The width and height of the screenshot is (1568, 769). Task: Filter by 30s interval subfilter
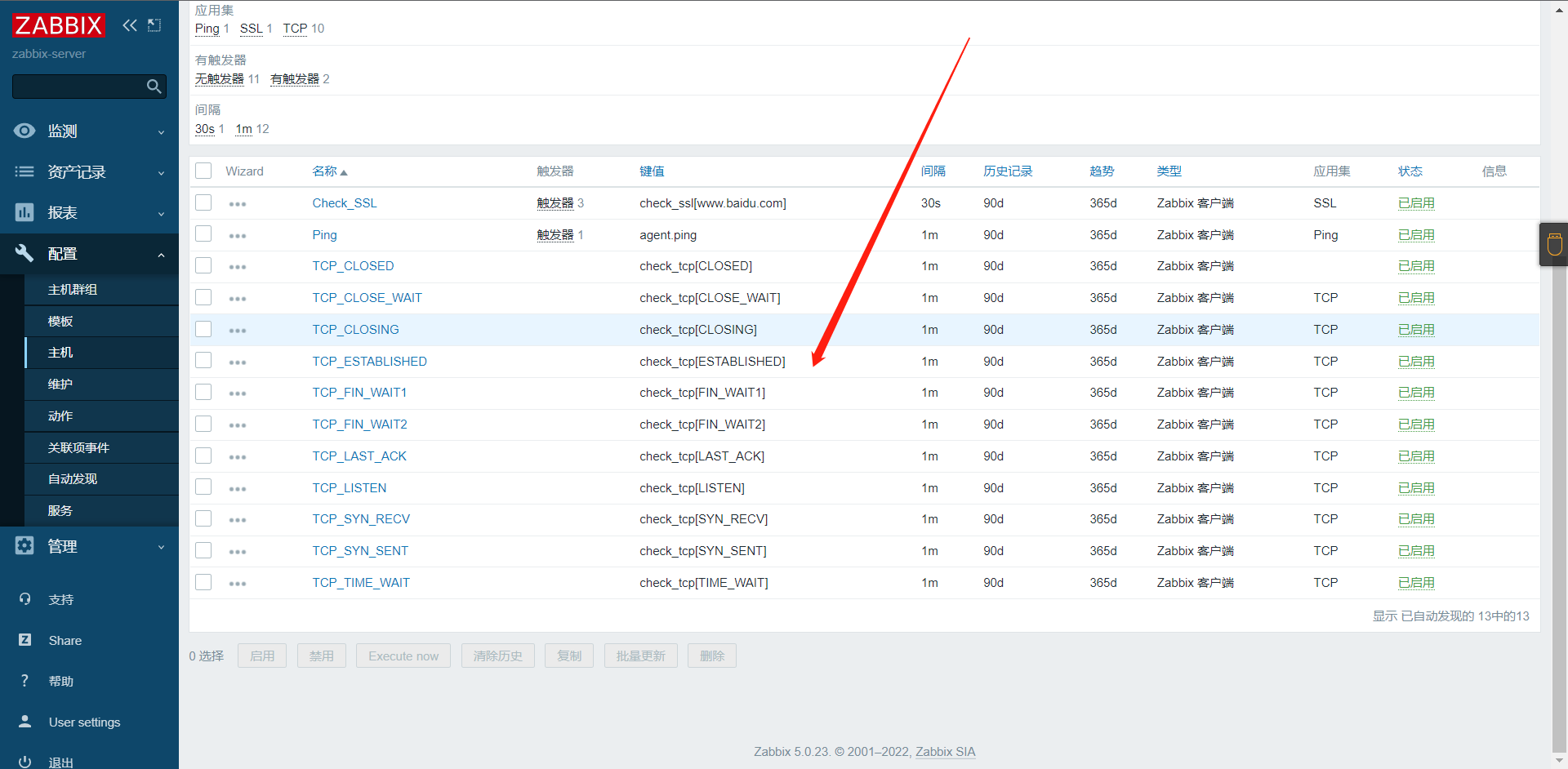pyautogui.click(x=205, y=129)
